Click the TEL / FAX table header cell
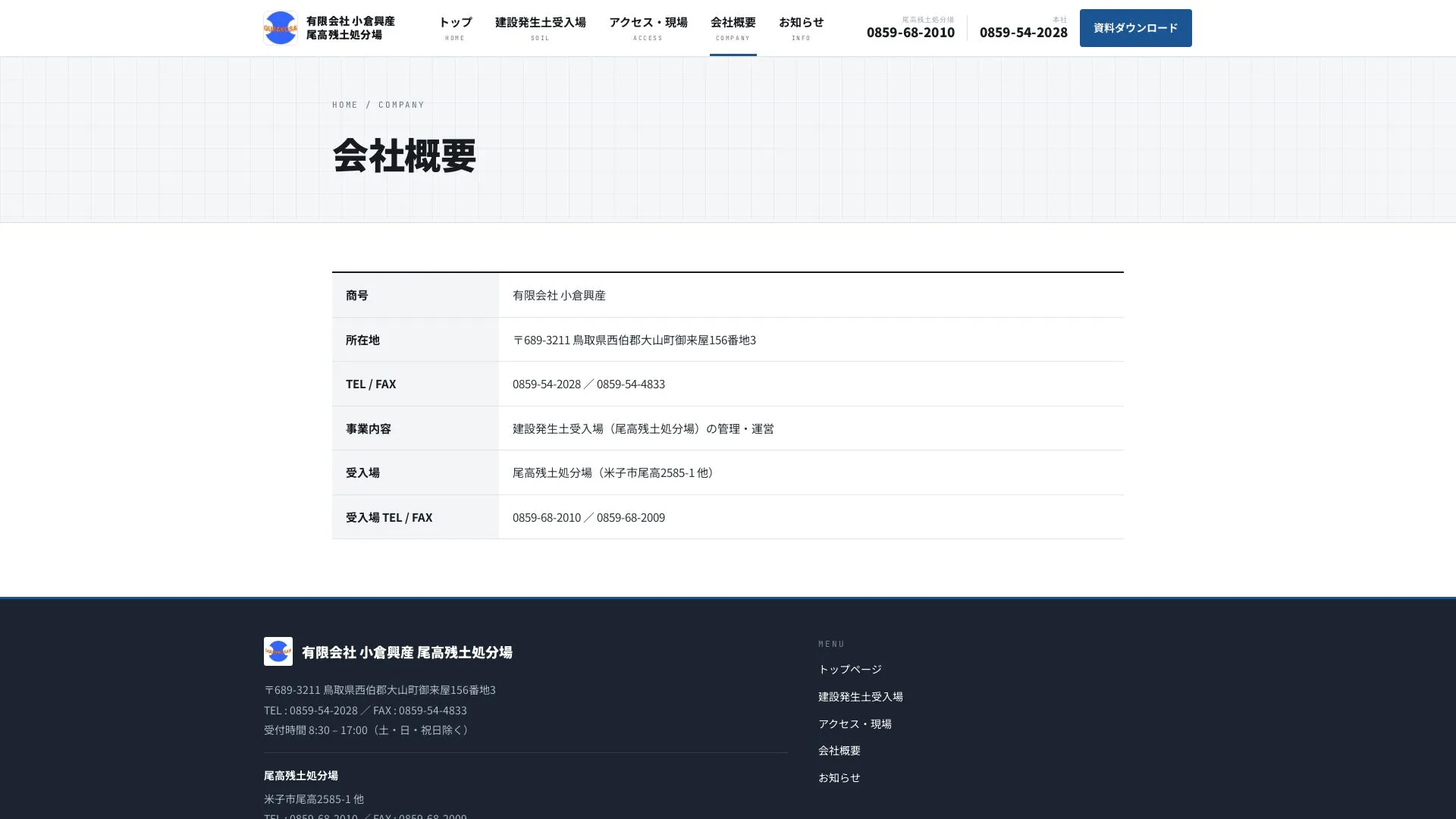 click(x=416, y=384)
